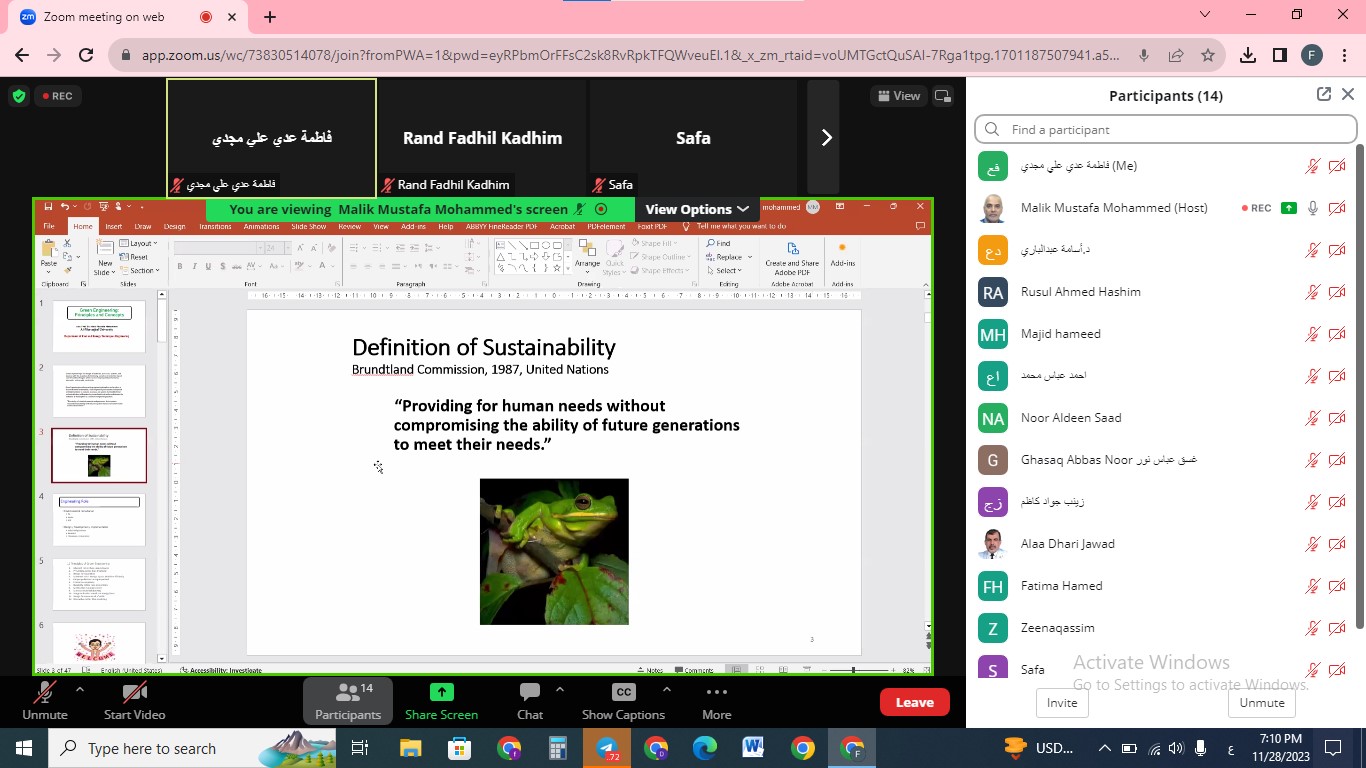This screenshot has height=768, width=1366.
Task: Expand audio settings arrow beside Unmute
Action: (80, 689)
